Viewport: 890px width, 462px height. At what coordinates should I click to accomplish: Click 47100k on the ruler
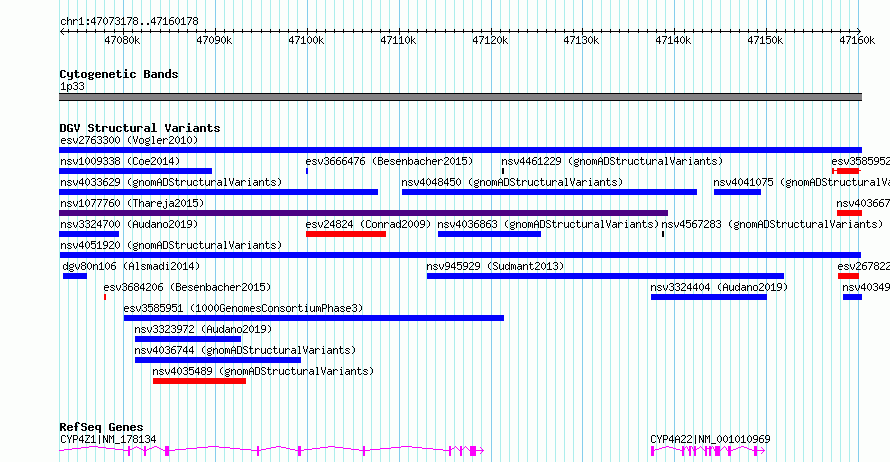(307, 40)
